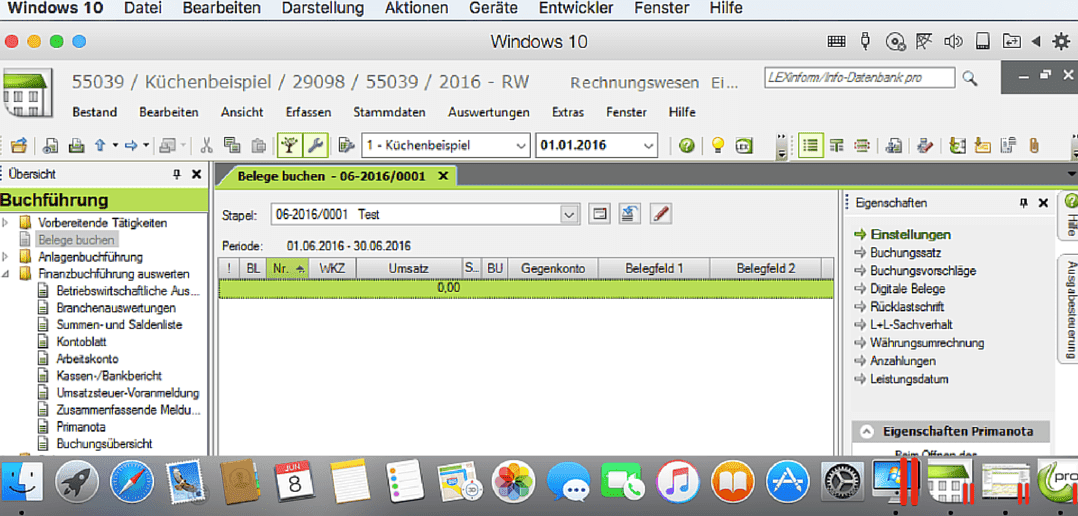Select Belege buchen in the tree
Image resolution: width=1078 pixels, height=516 pixels.
[77, 240]
